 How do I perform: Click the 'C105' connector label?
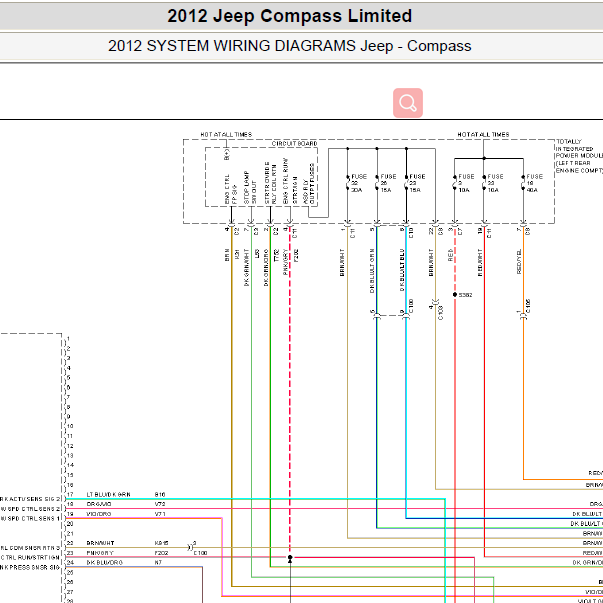(x=528, y=306)
